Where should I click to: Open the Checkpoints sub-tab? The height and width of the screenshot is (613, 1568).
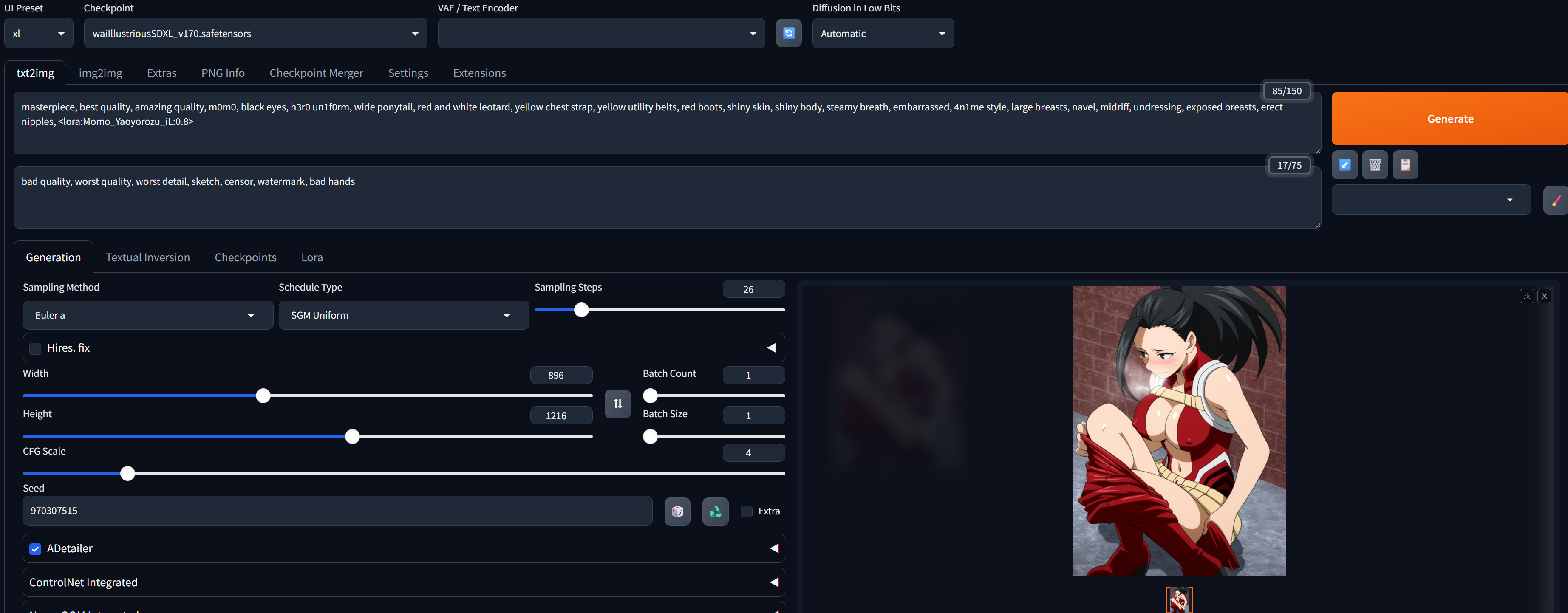point(246,257)
